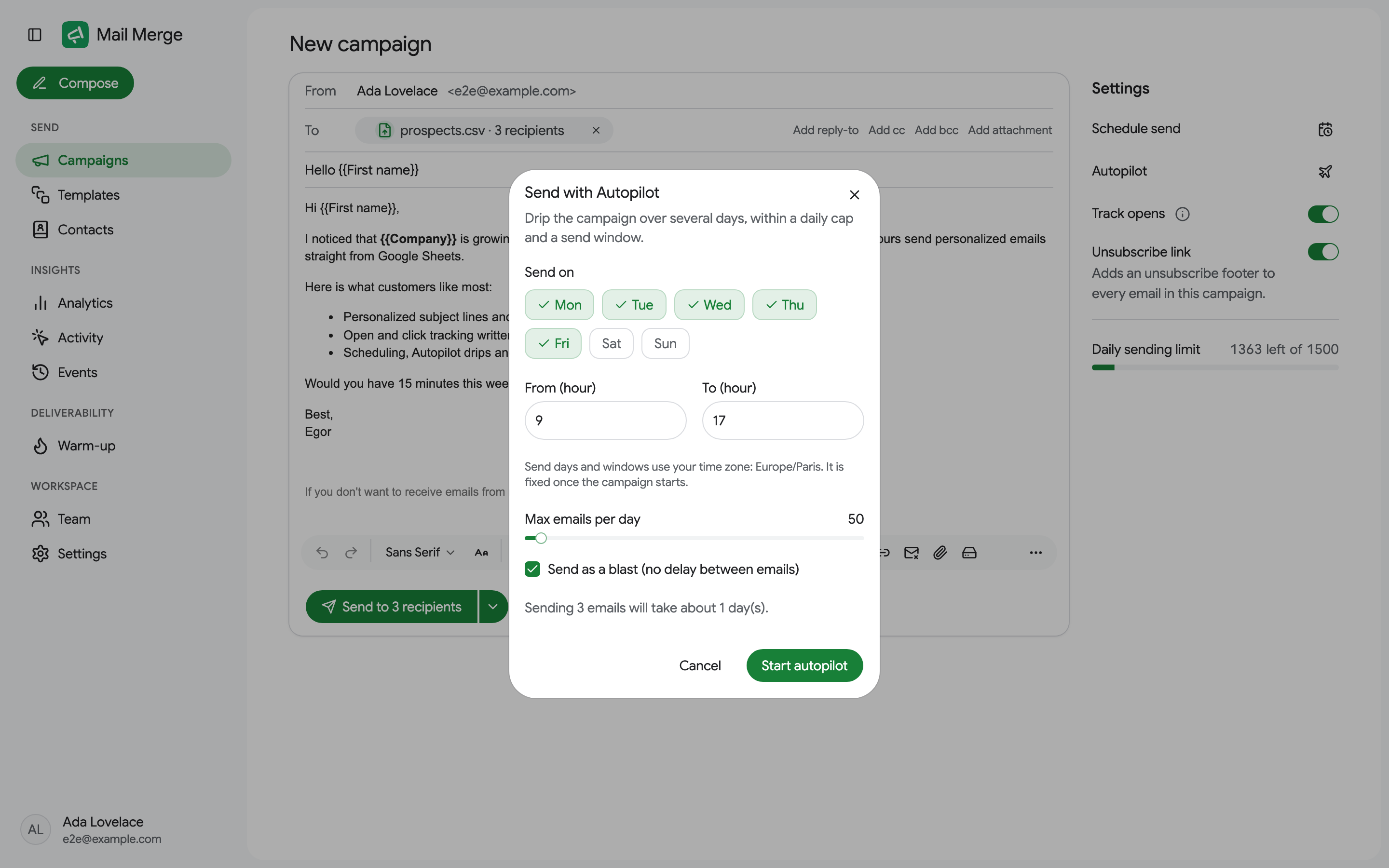This screenshot has width=1389, height=868.
Task: Open Analytics in sidebar
Action: (123, 302)
